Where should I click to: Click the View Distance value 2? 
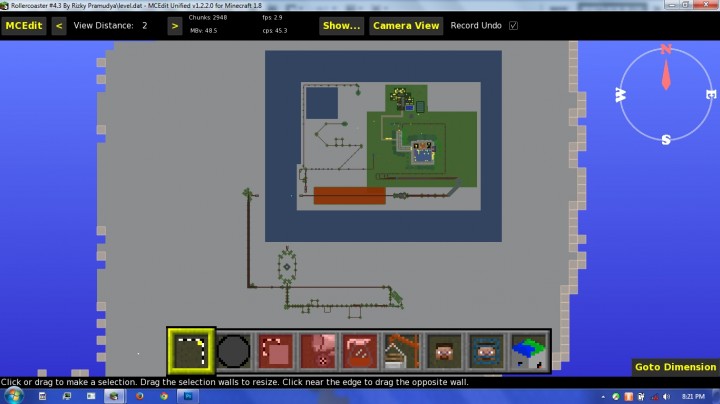click(145, 26)
